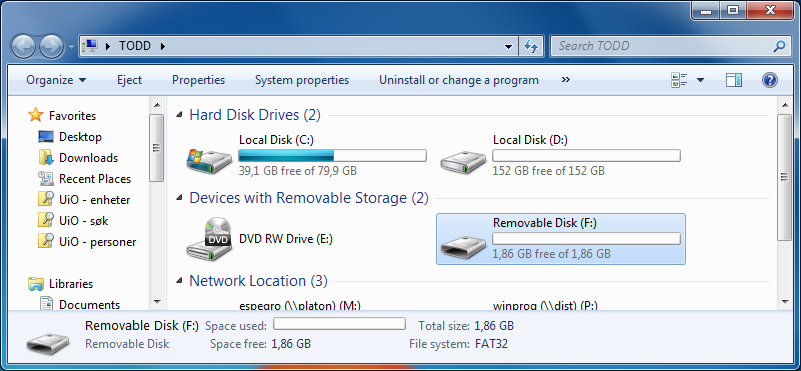
Task: Click Eject in the toolbar
Action: [x=129, y=80]
